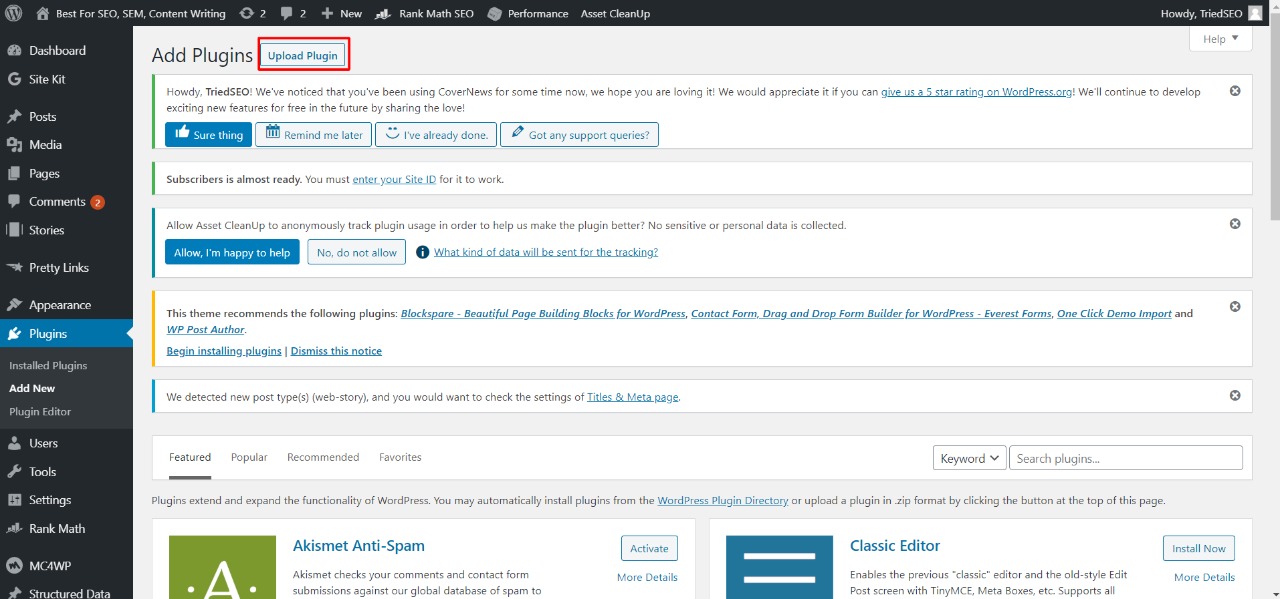
Task: Open Installed Plugins submenu item
Action: pyautogui.click(x=48, y=366)
